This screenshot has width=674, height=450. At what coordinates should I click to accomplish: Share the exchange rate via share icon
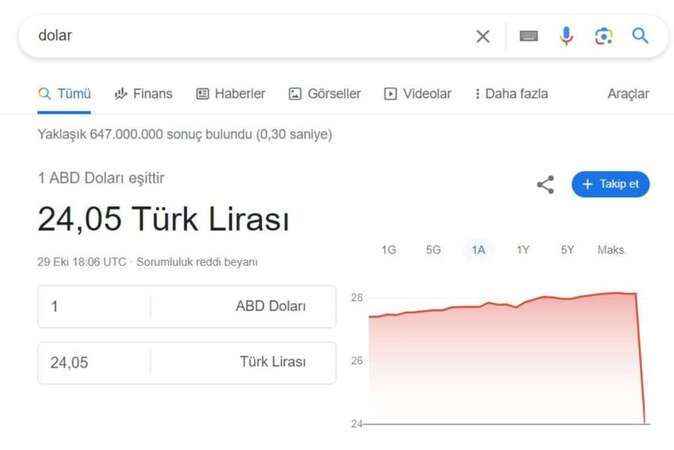[545, 184]
